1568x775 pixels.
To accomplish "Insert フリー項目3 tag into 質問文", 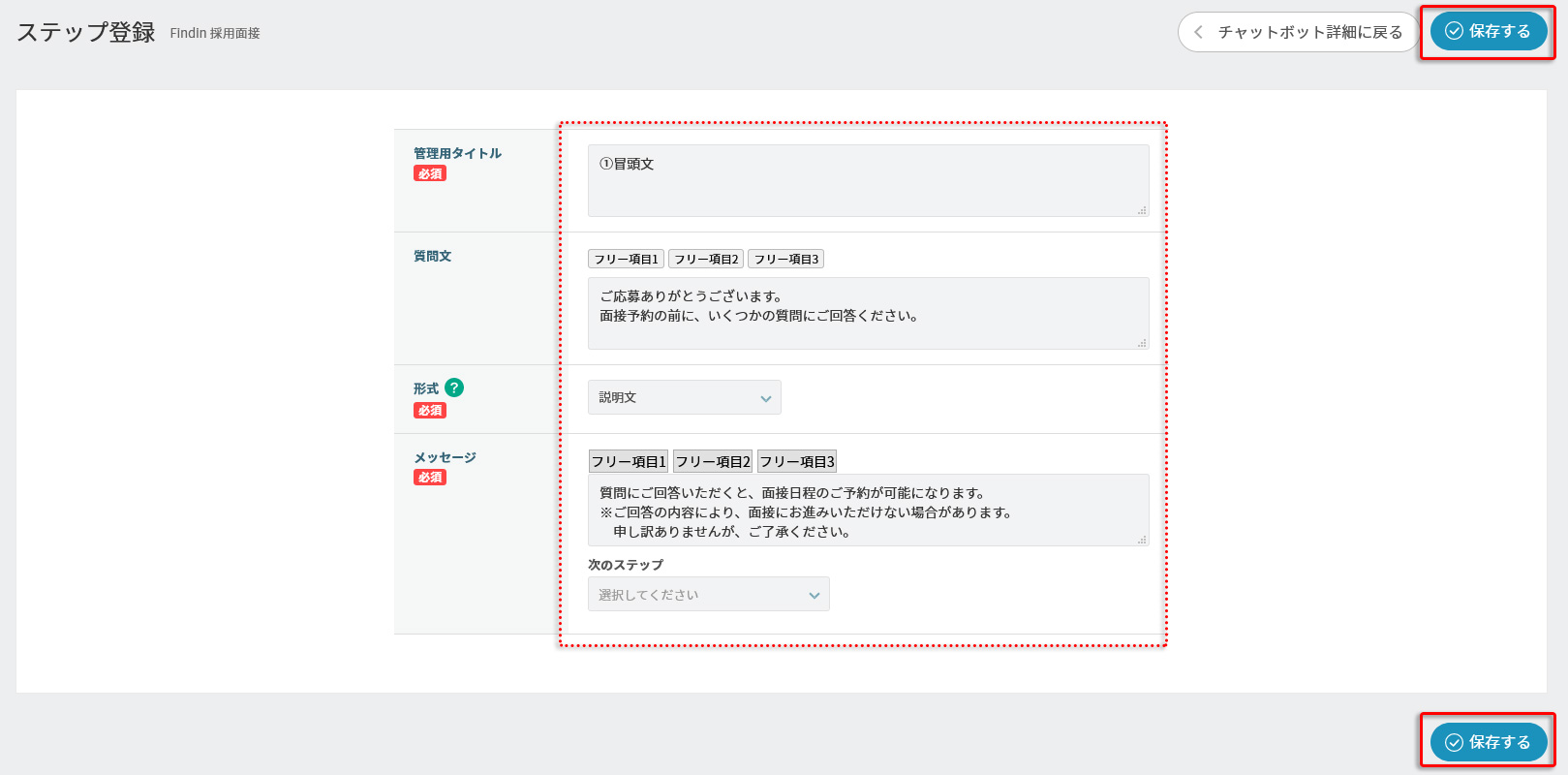I will point(785,260).
